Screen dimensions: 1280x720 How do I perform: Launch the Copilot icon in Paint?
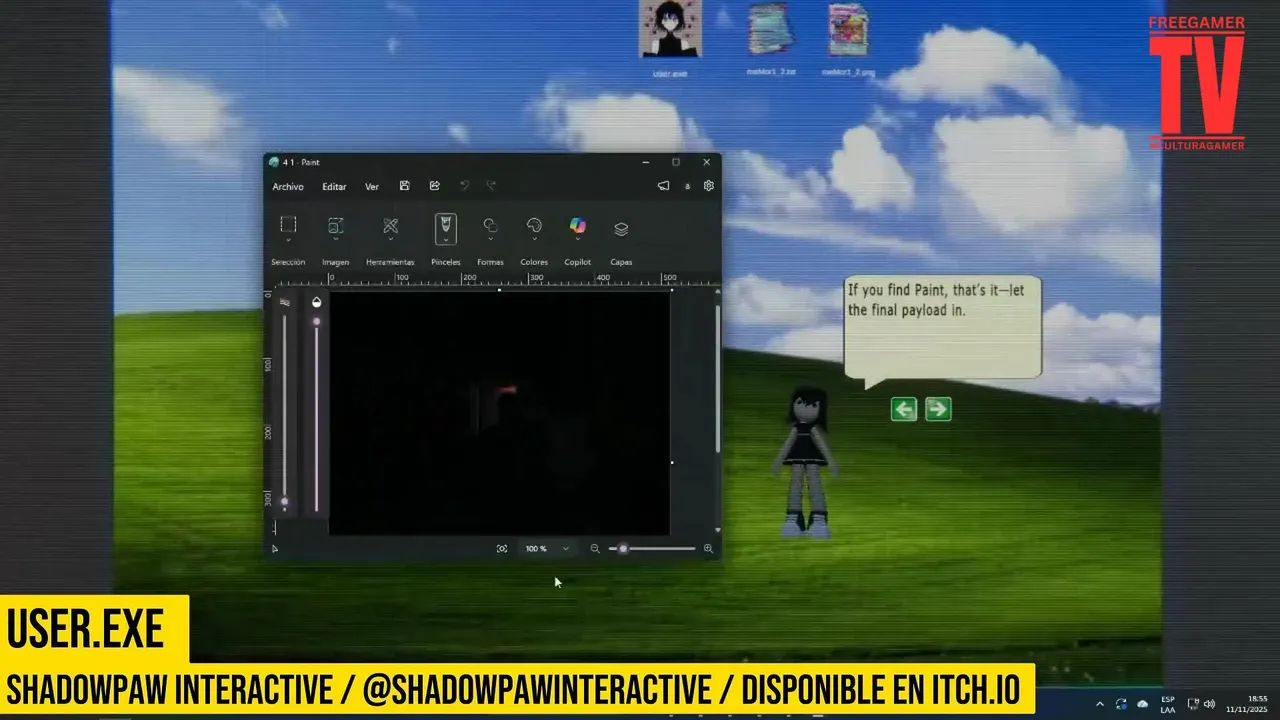(578, 226)
